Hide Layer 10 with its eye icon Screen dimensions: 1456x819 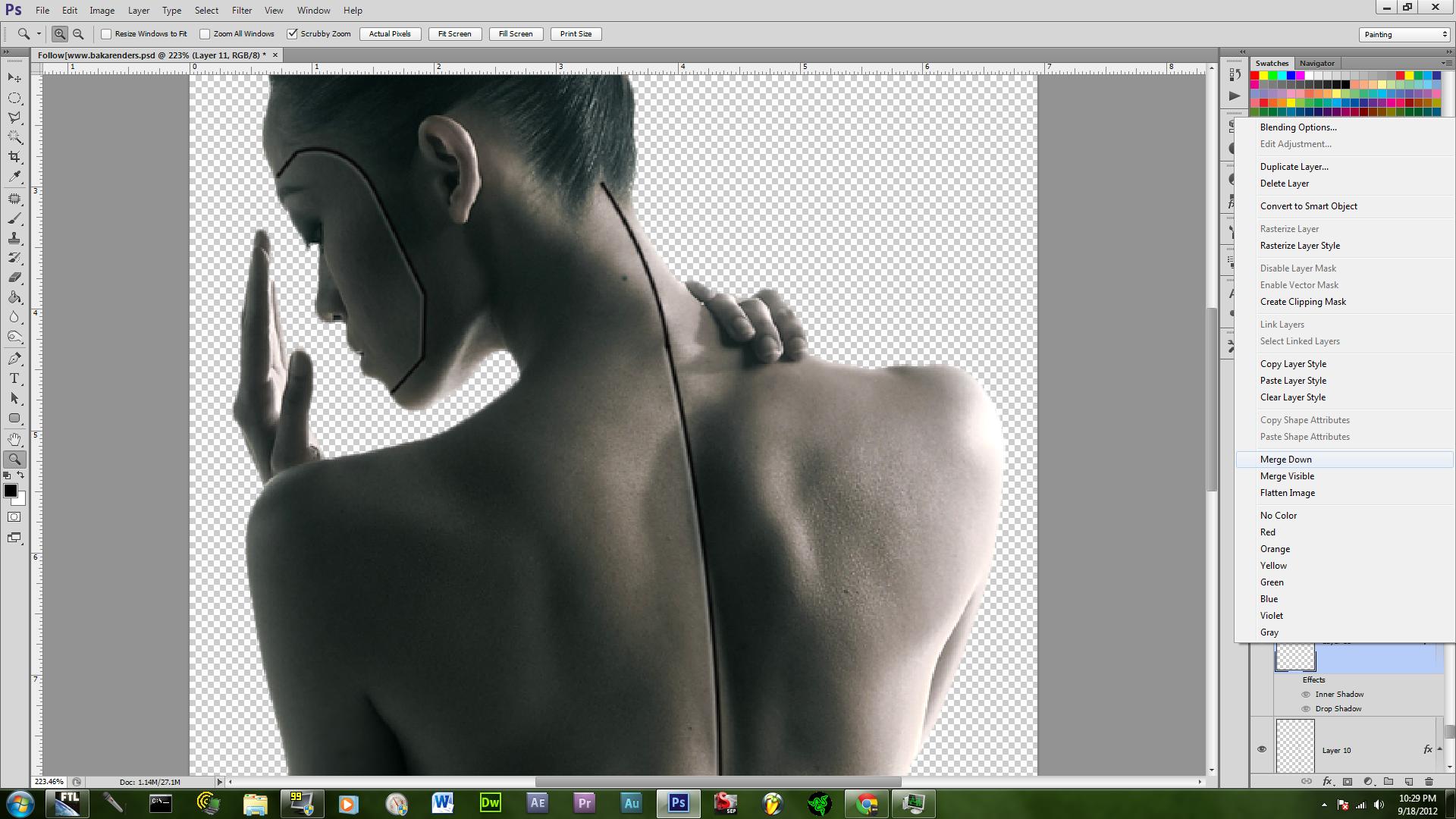click(1262, 749)
